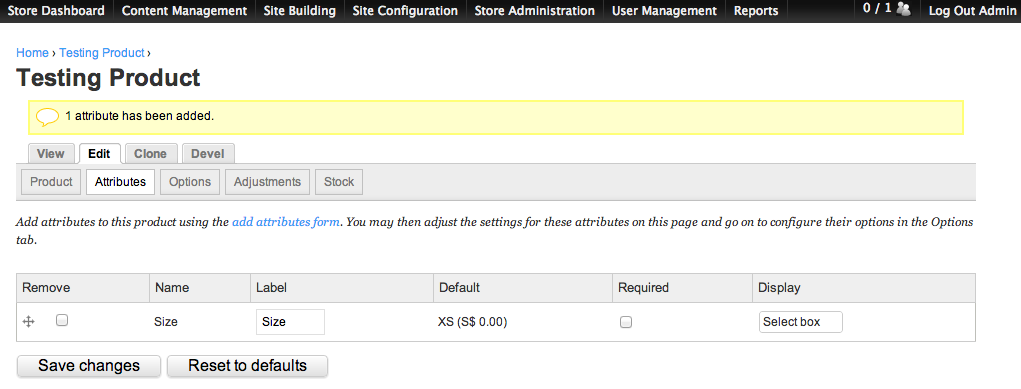Image resolution: width=1021 pixels, height=389 pixels.
Task: Open the Site Configuration menu
Action: click(x=404, y=11)
